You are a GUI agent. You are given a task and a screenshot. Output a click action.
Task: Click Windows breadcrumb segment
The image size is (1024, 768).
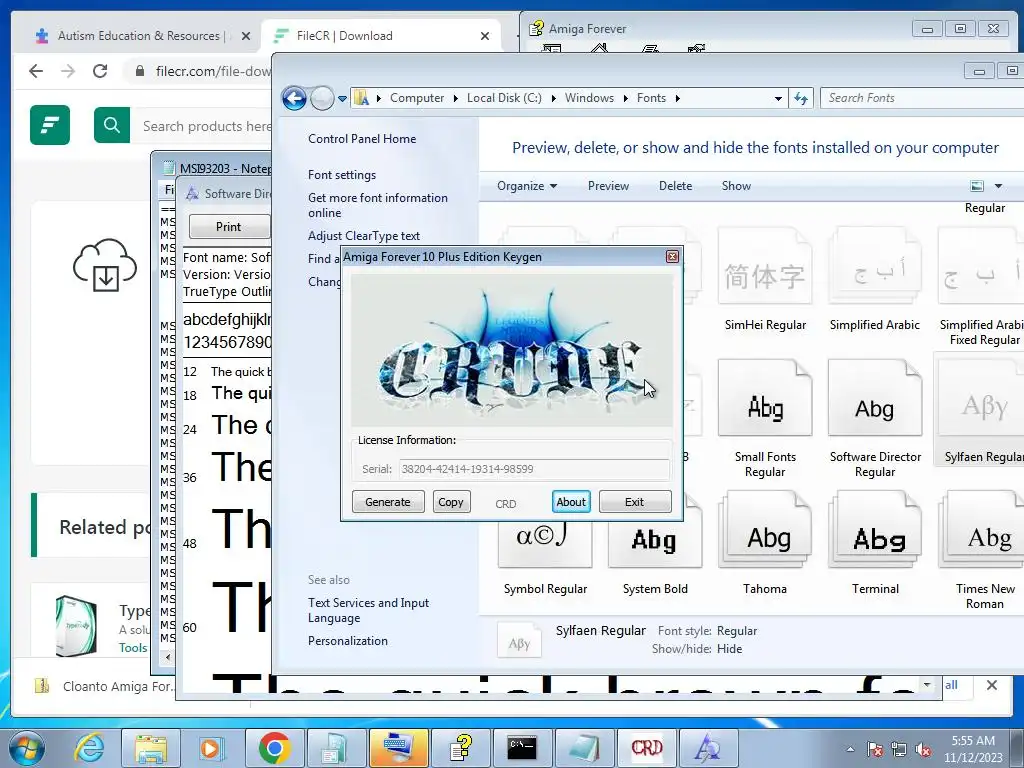pyautogui.click(x=589, y=98)
